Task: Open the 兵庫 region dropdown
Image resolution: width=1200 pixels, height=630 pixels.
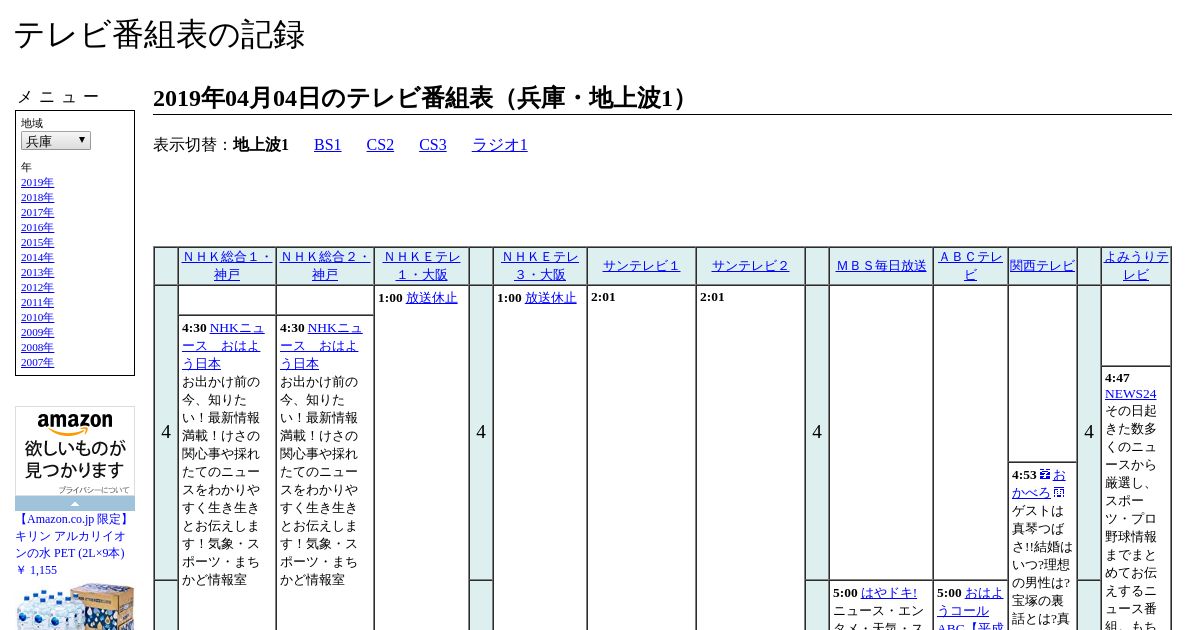Action: (x=56, y=141)
